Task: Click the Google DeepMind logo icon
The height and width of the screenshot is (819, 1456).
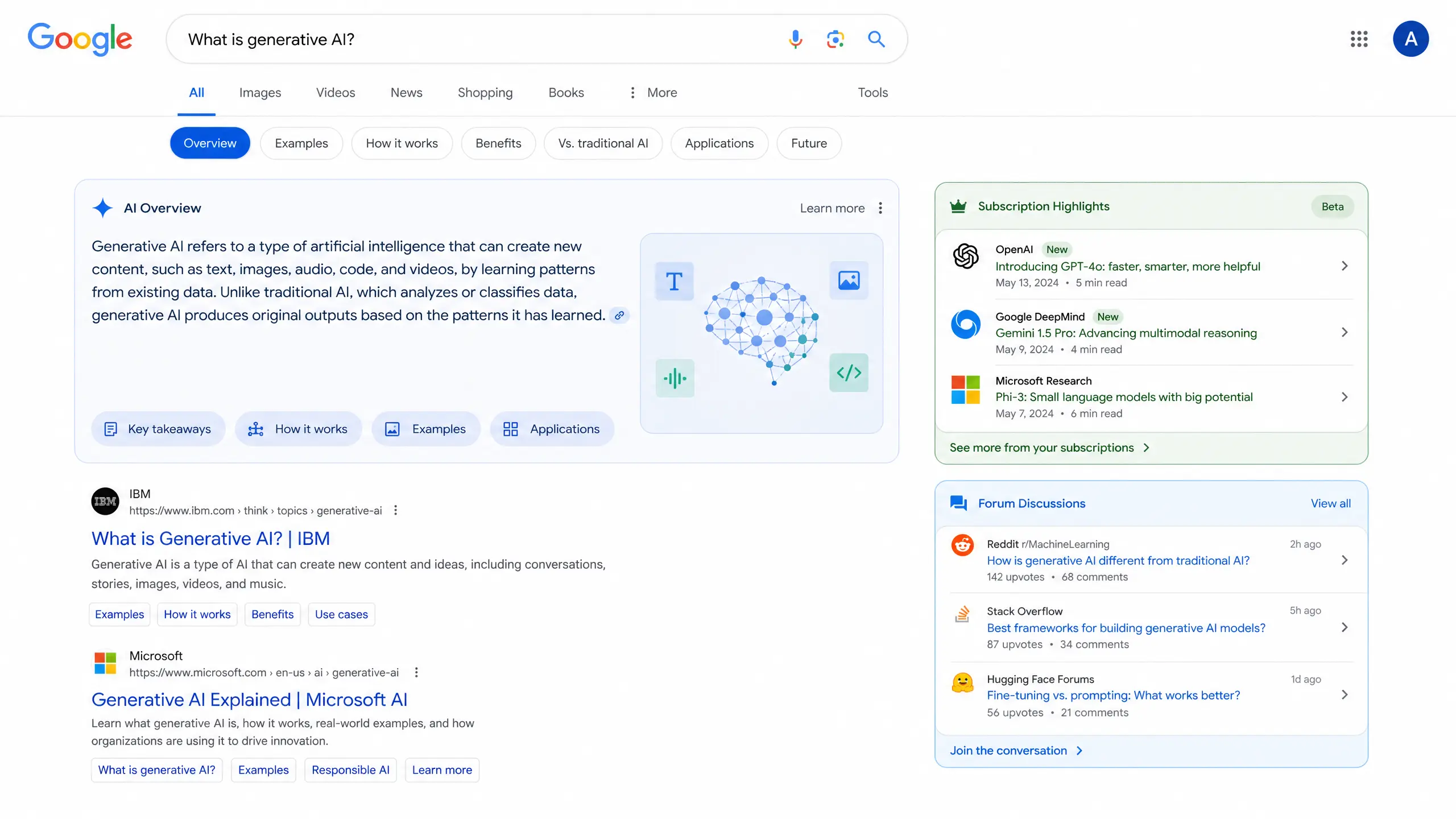Action: coord(966,324)
